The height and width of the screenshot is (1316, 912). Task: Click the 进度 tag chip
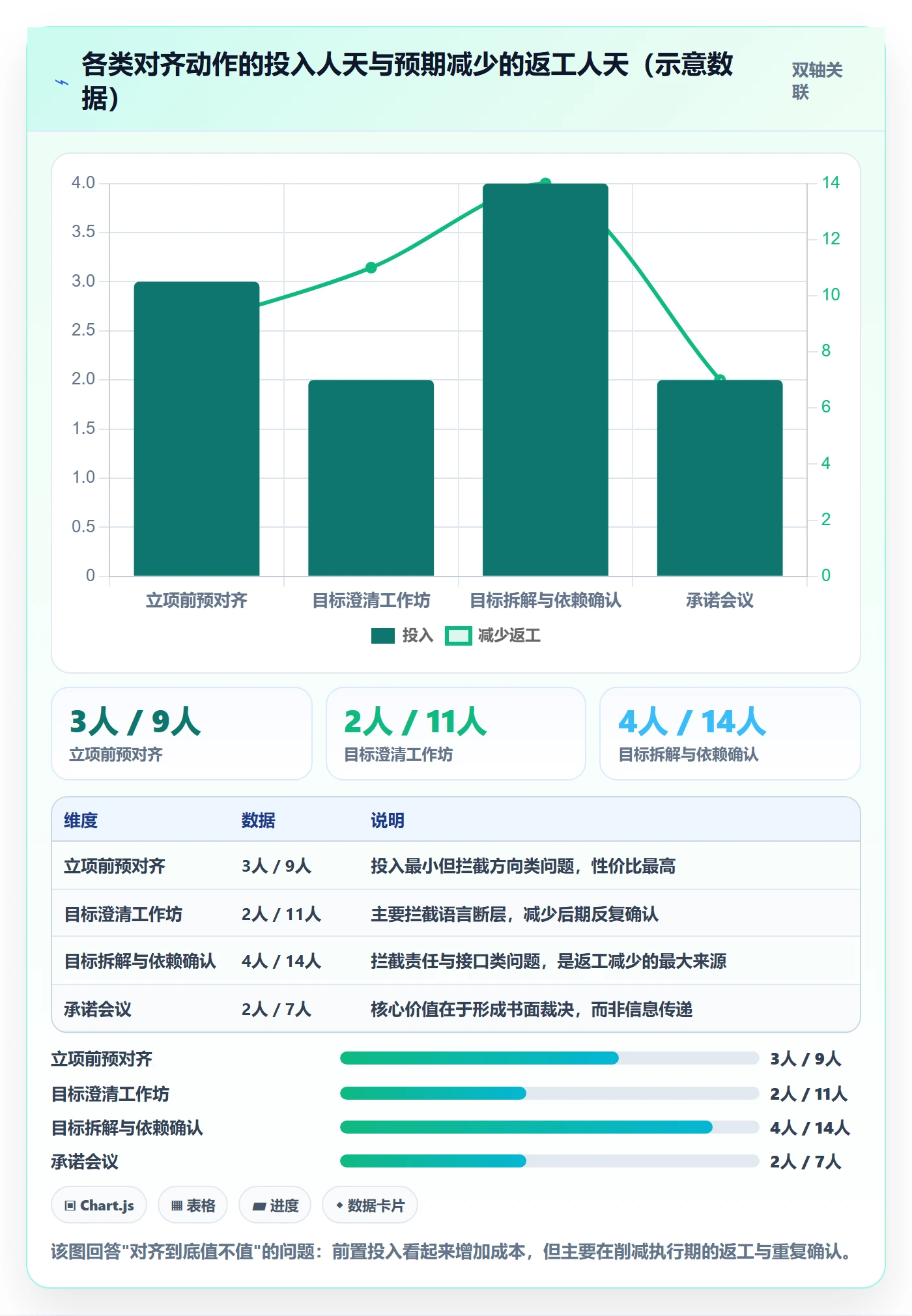pos(275,1205)
